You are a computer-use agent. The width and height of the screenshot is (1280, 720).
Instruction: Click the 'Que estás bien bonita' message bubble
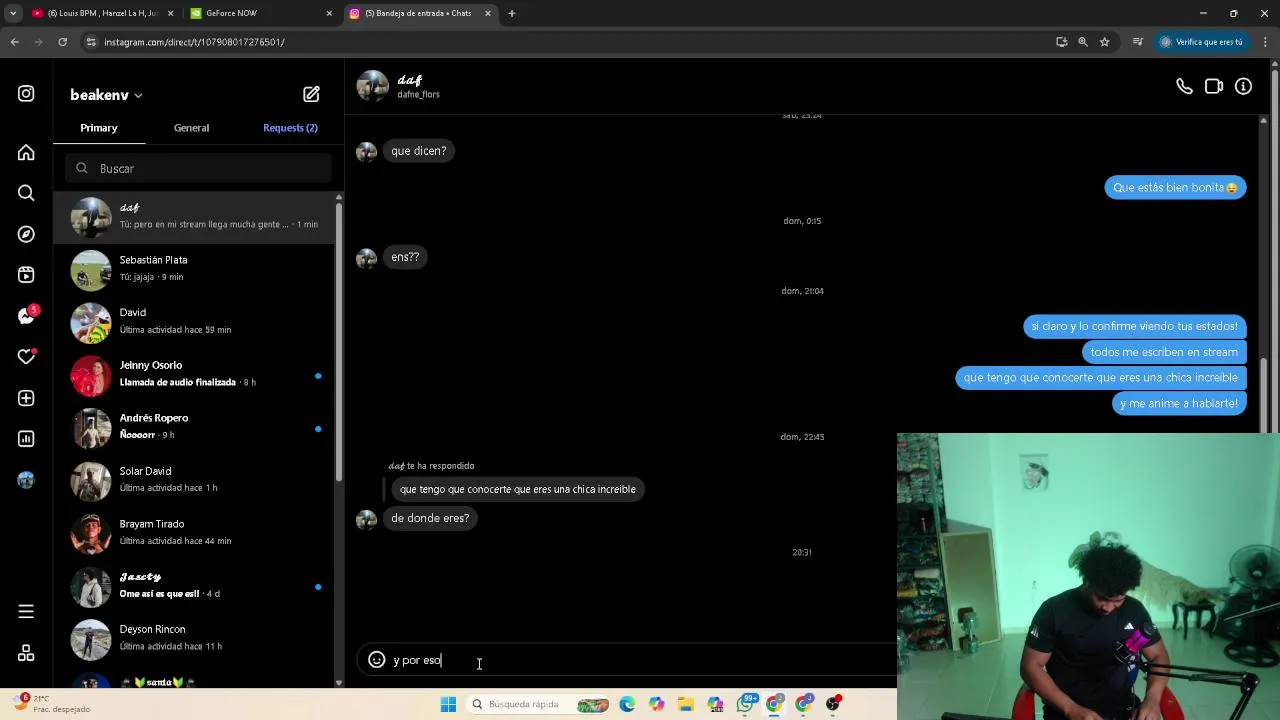(1175, 188)
